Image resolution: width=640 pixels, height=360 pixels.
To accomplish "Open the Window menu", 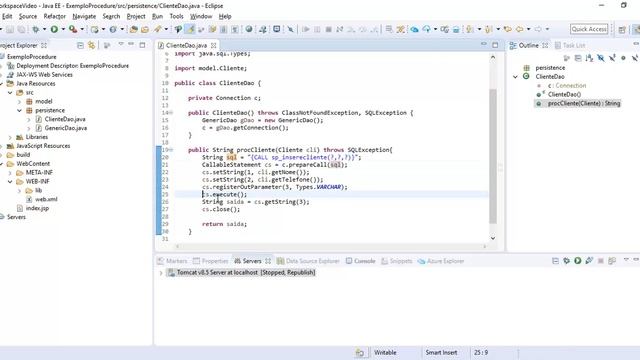I will (201, 16).
